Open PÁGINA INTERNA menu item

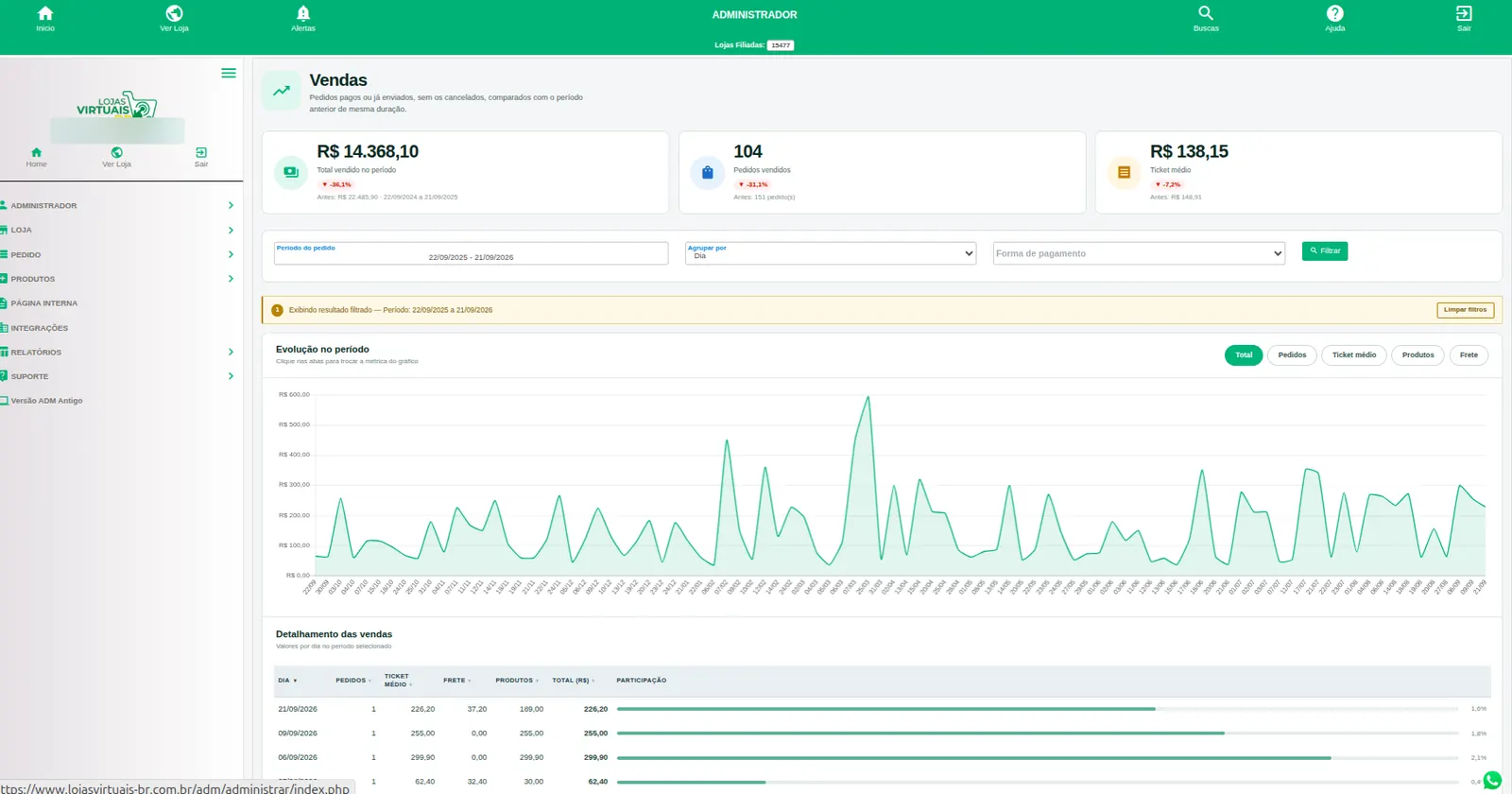(x=44, y=303)
